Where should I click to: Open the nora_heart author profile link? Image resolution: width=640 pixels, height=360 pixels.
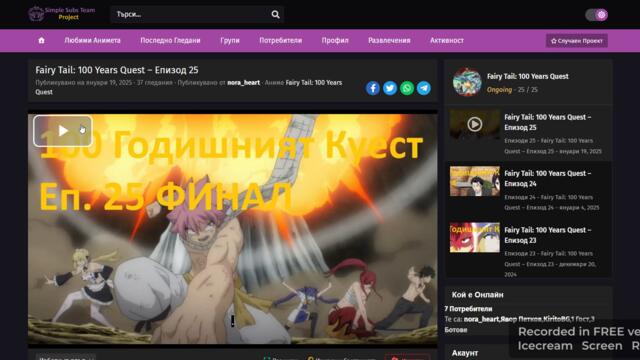243,82
